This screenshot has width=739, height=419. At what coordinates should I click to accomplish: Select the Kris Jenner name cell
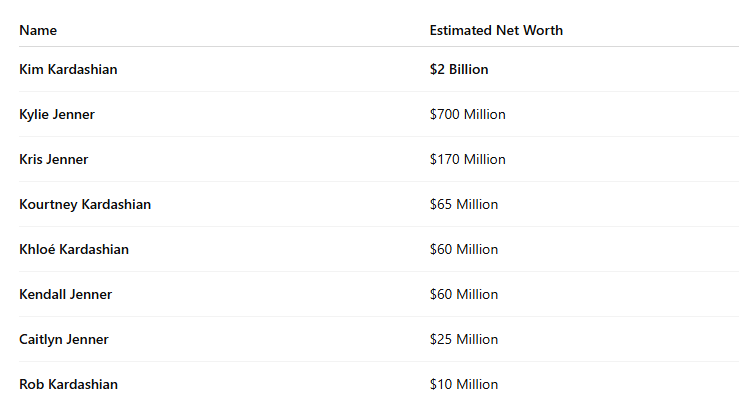coord(54,160)
